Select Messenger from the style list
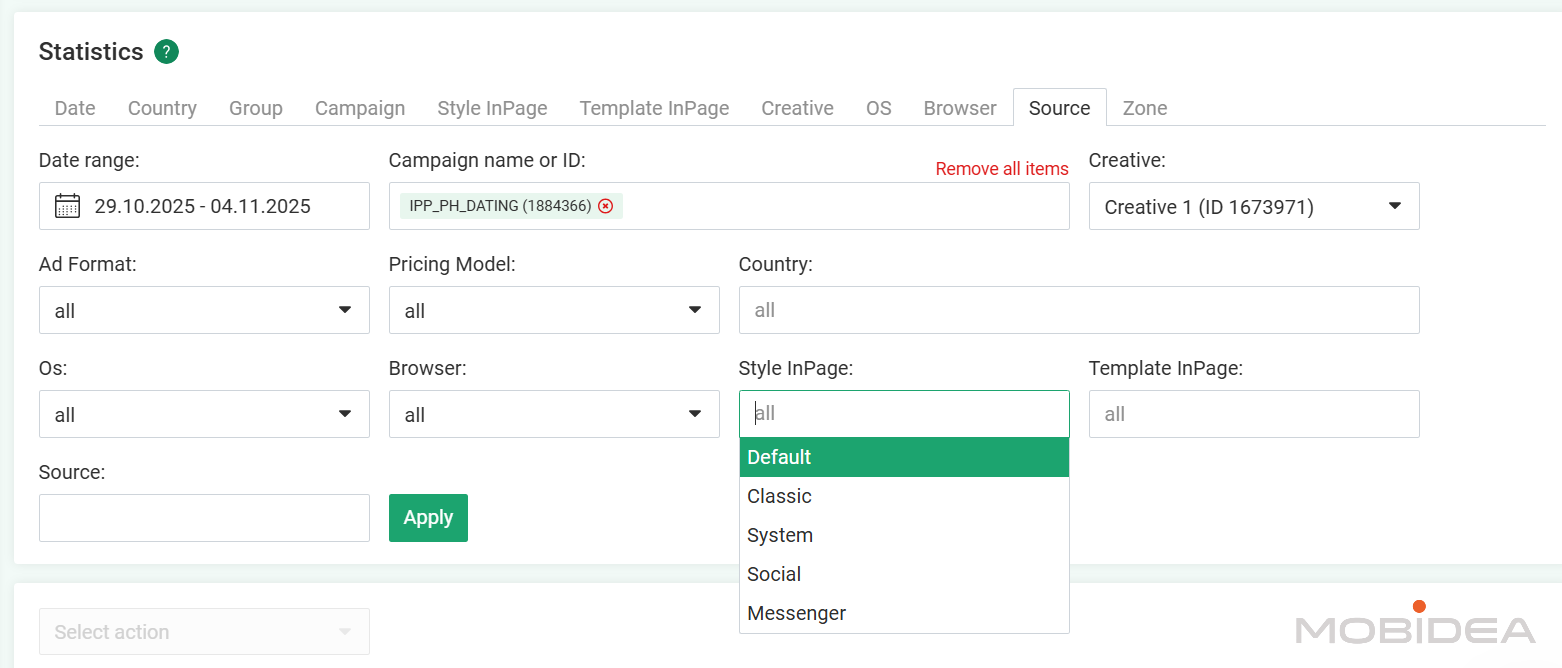Image resolution: width=1562 pixels, height=668 pixels. [x=904, y=613]
